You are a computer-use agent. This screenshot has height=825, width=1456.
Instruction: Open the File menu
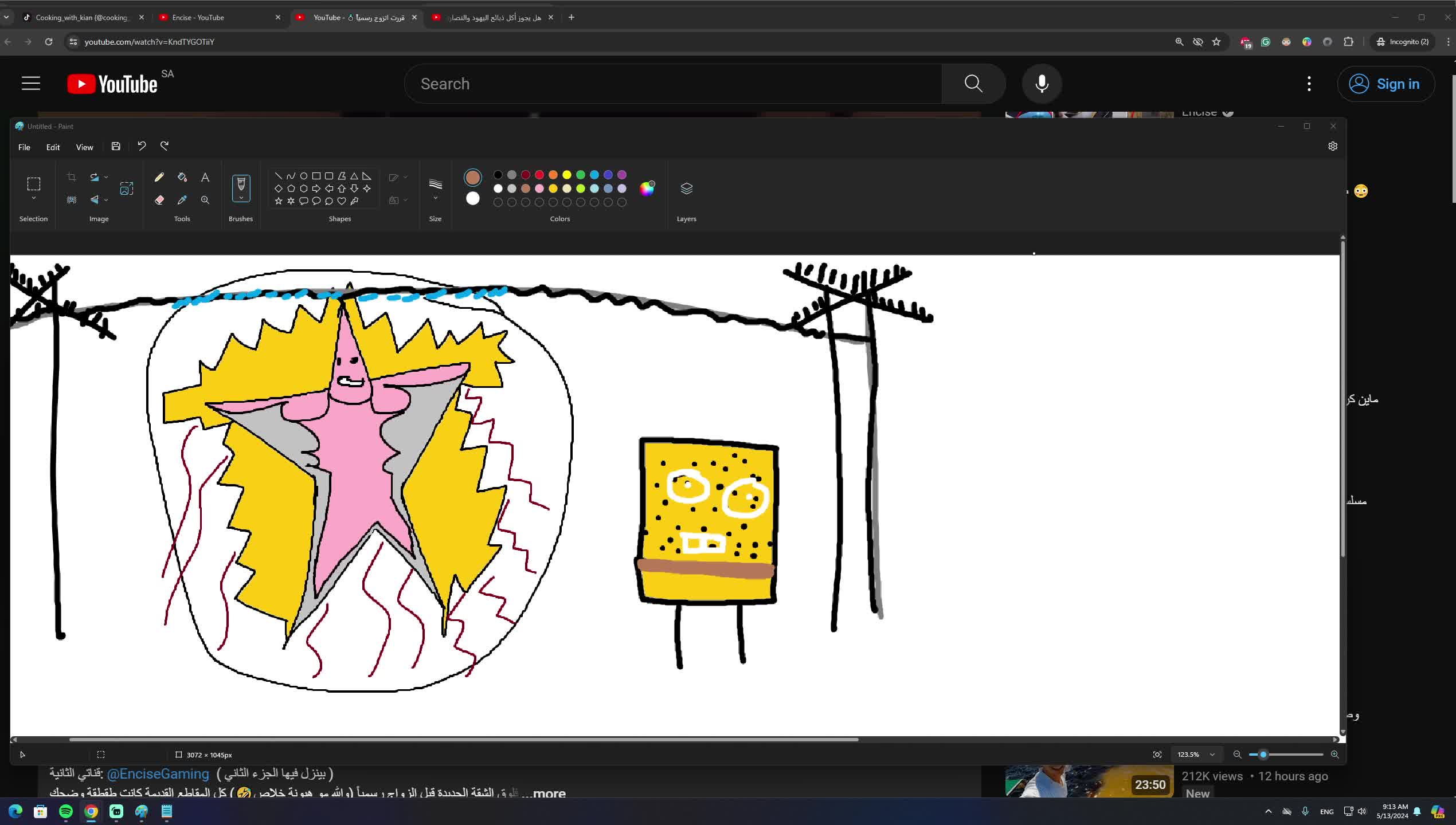[x=24, y=147]
